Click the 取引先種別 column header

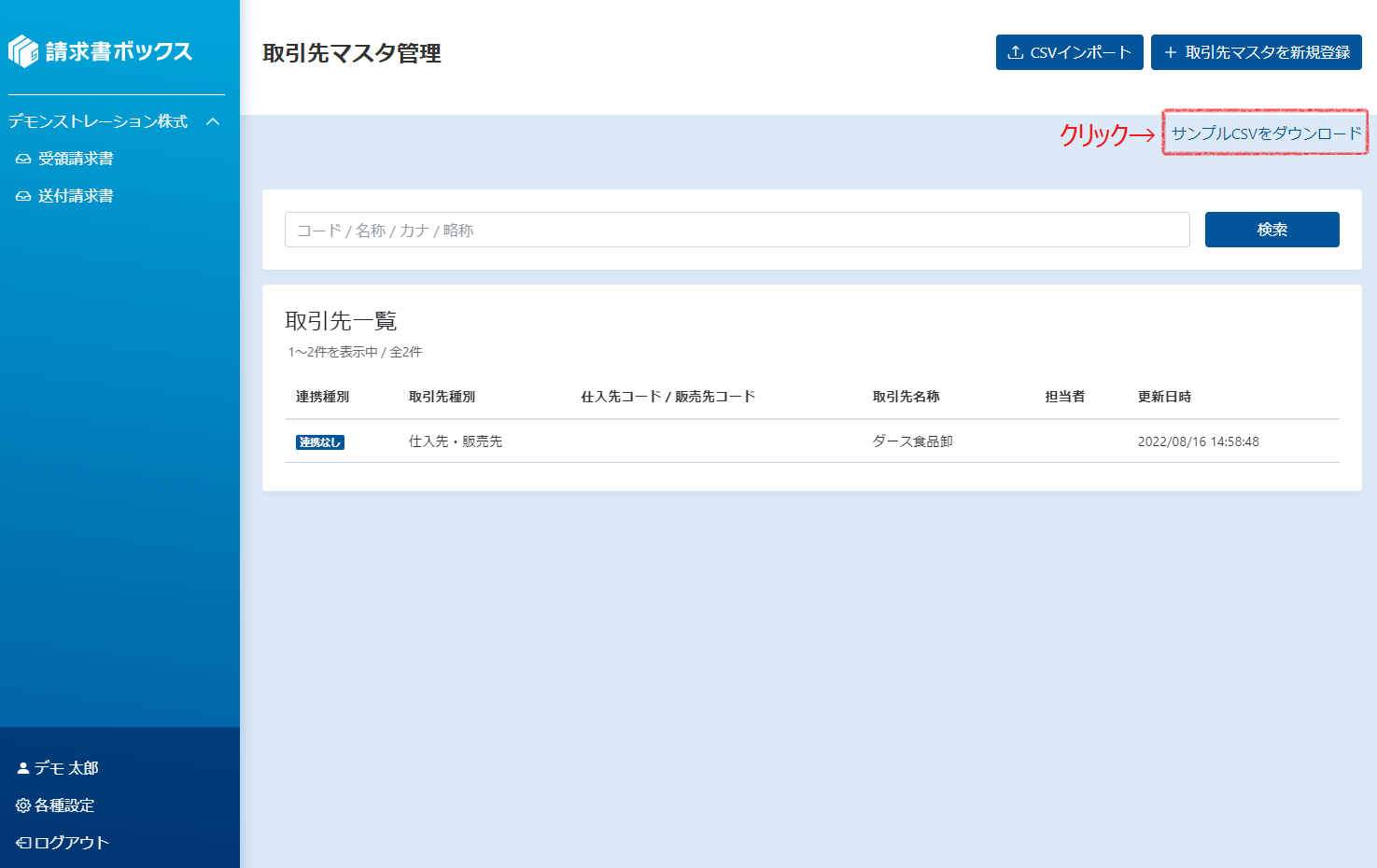click(x=442, y=397)
